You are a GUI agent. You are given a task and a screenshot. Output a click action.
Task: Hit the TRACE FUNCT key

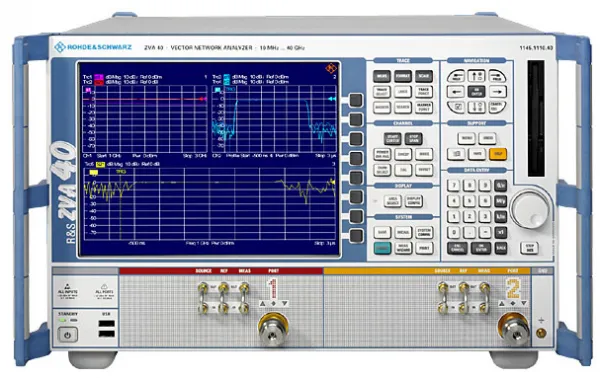coord(424,91)
